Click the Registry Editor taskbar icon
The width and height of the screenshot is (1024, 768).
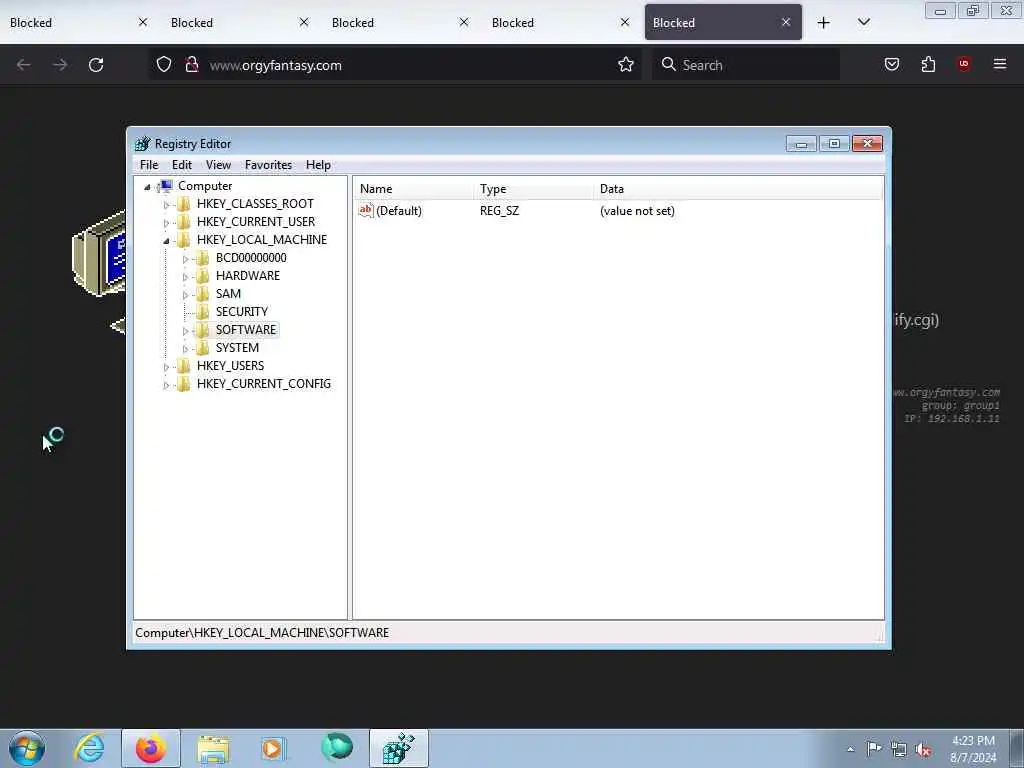398,748
